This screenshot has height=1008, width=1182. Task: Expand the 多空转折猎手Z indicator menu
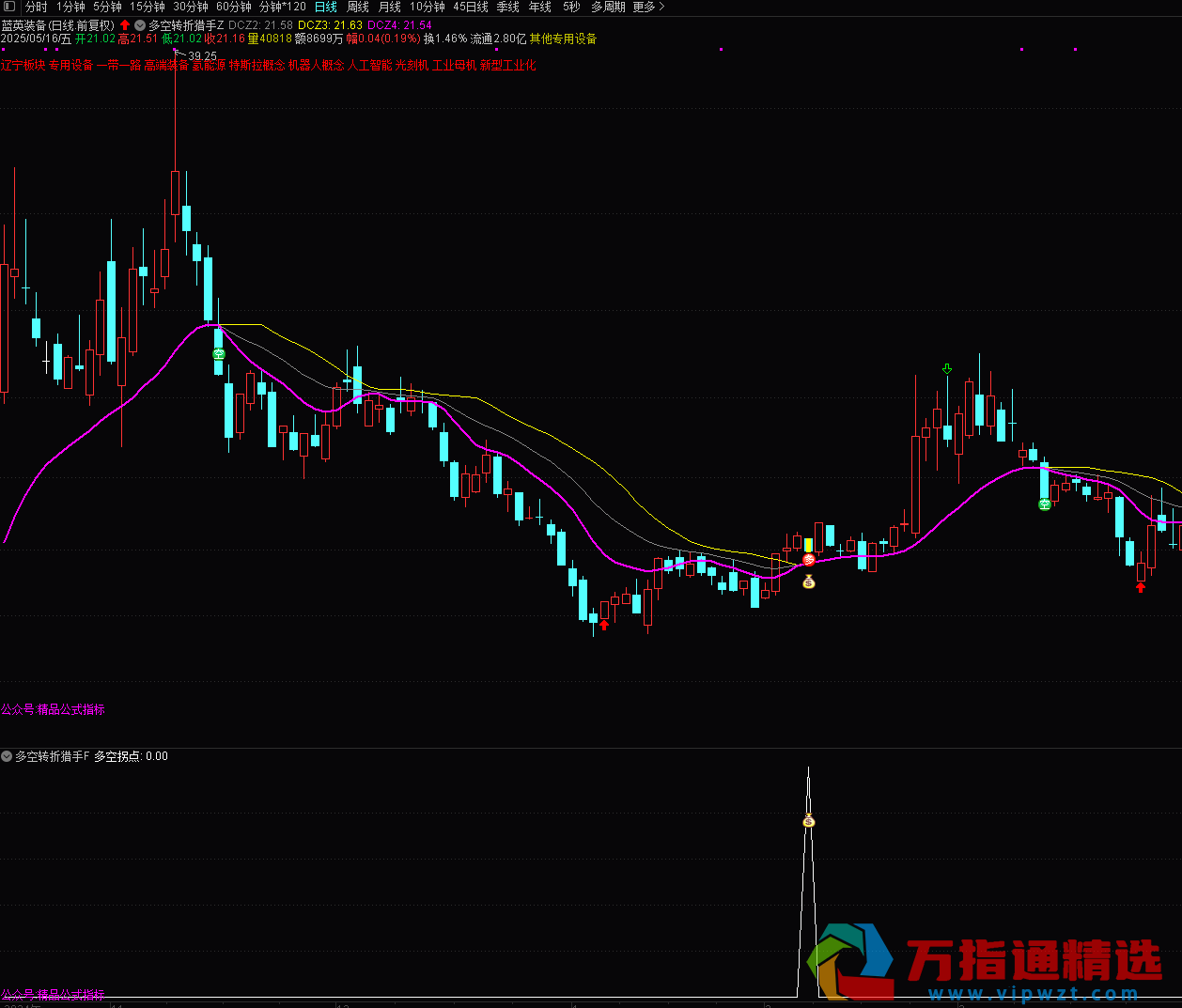[140, 25]
